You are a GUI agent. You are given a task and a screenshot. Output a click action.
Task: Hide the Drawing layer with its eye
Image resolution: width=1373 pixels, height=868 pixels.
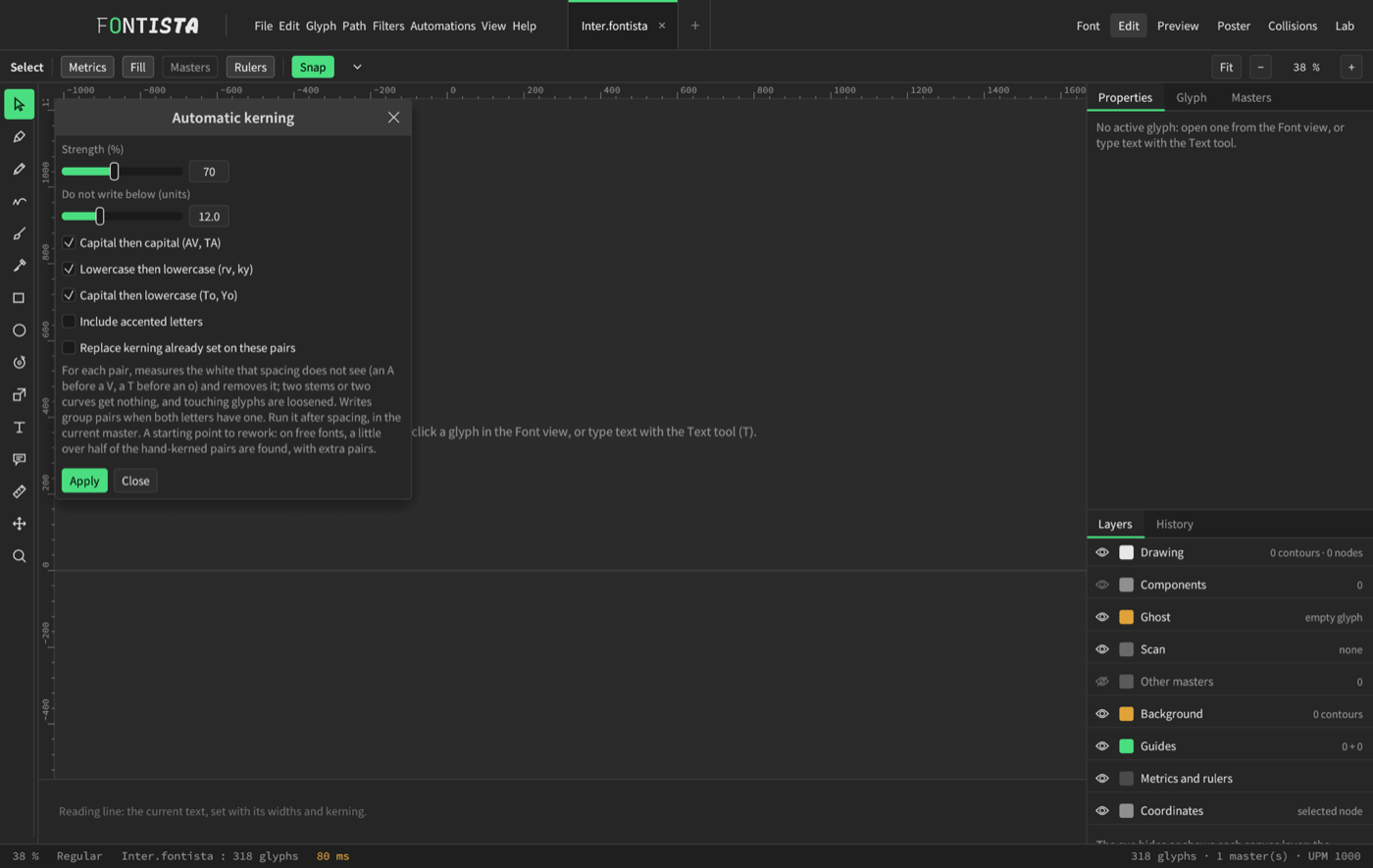pyautogui.click(x=1102, y=552)
